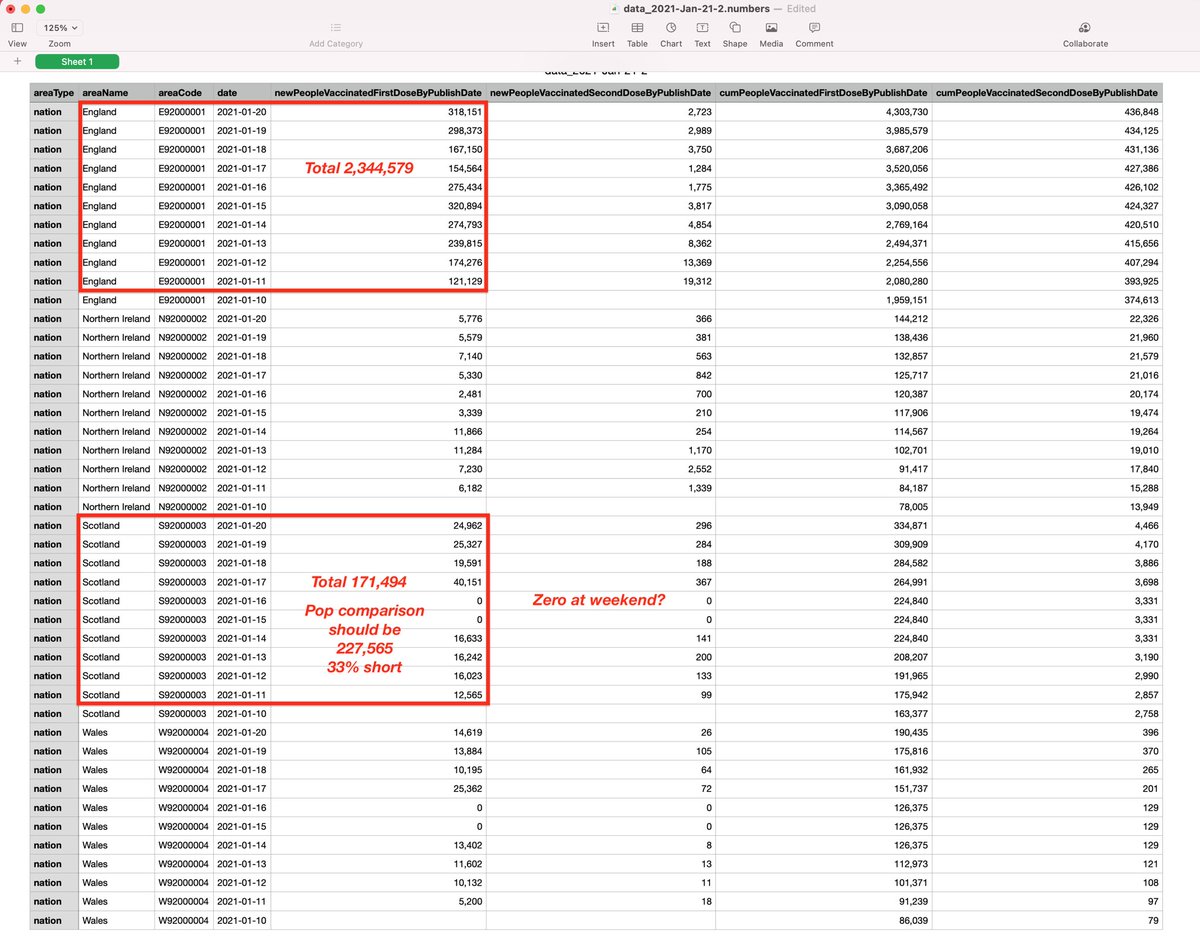Select cell with value 25,362
The height and width of the screenshot is (949, 1200).
click(x=379, y=789)
